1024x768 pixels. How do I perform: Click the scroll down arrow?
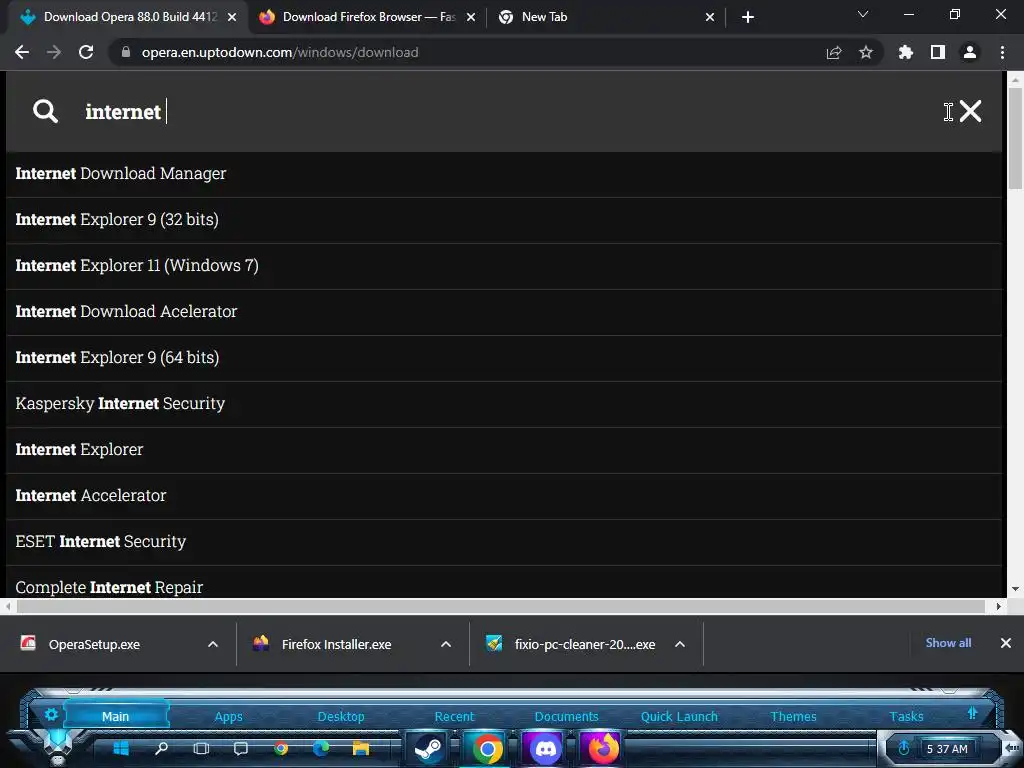coord(1015,589)
